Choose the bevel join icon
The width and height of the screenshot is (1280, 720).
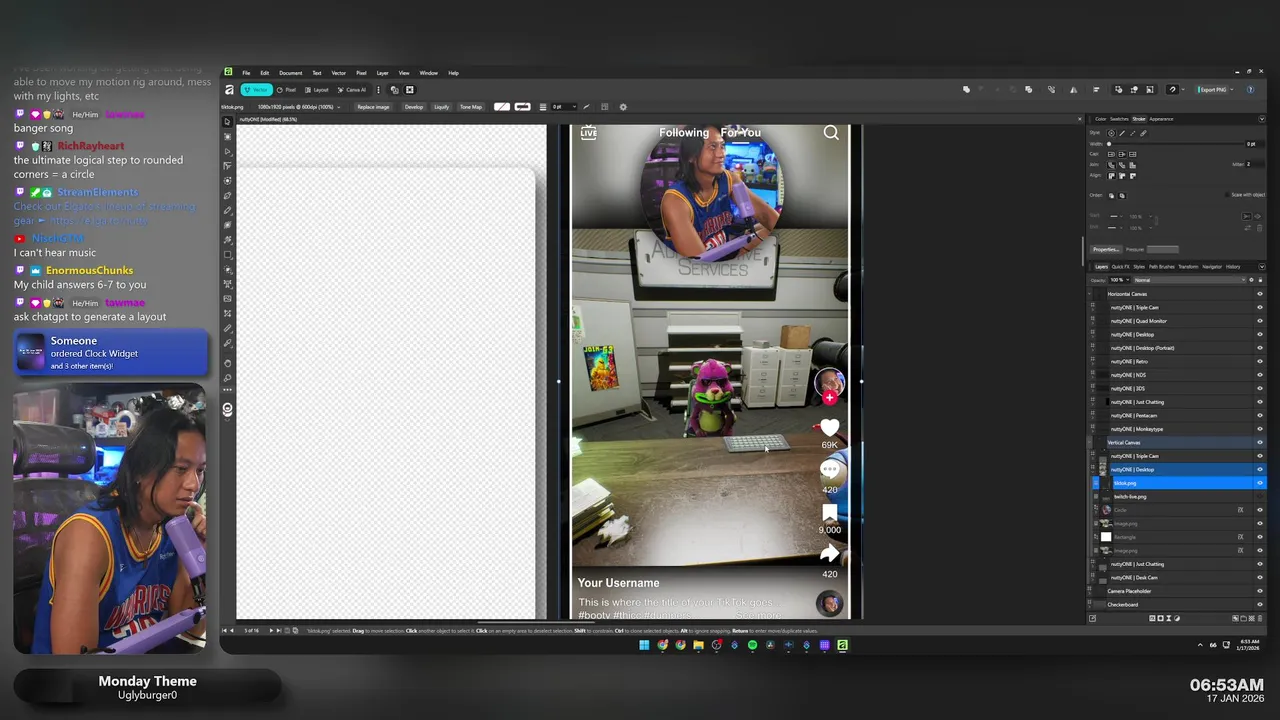[1122, 165]
